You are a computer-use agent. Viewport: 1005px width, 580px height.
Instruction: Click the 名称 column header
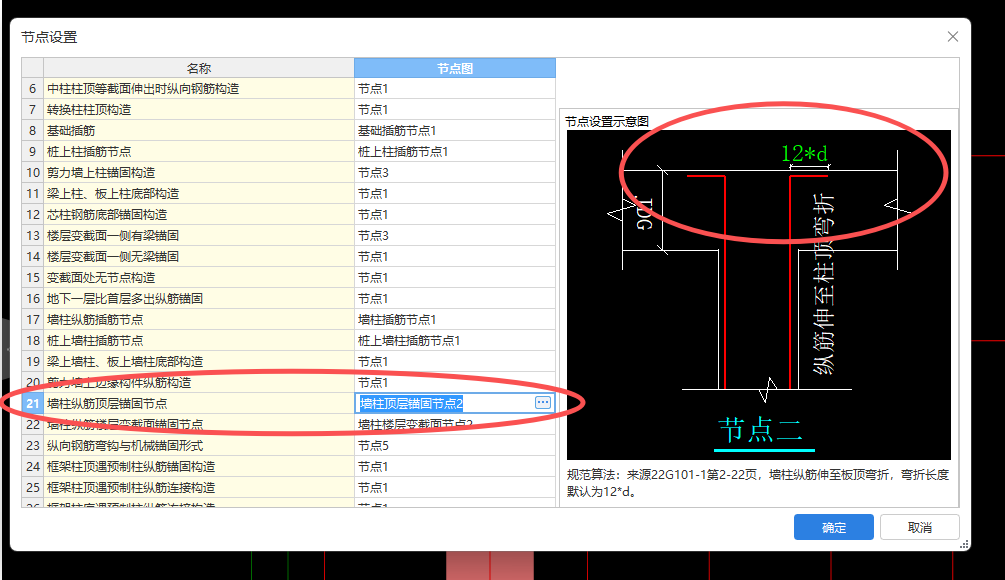point(198,67)
